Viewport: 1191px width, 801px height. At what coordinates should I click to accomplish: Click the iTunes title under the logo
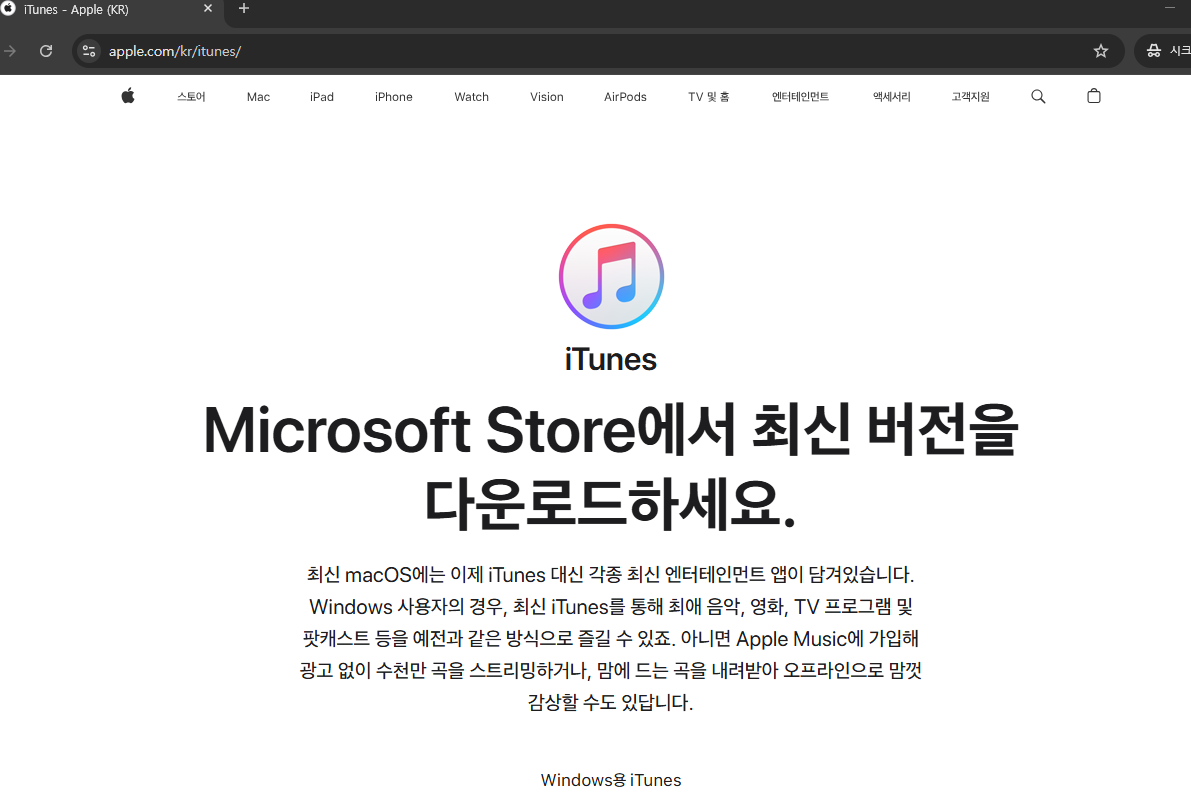tap(611, 360)
